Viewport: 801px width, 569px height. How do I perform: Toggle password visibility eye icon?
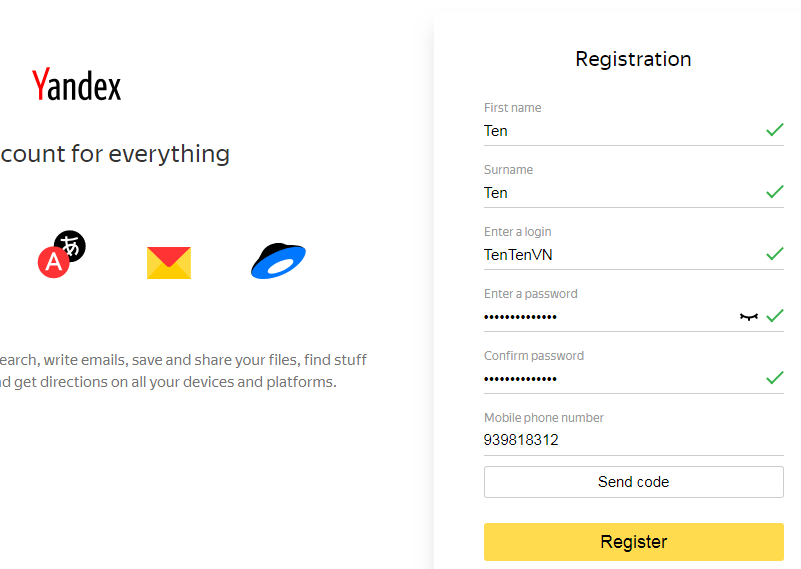[748, 317]
